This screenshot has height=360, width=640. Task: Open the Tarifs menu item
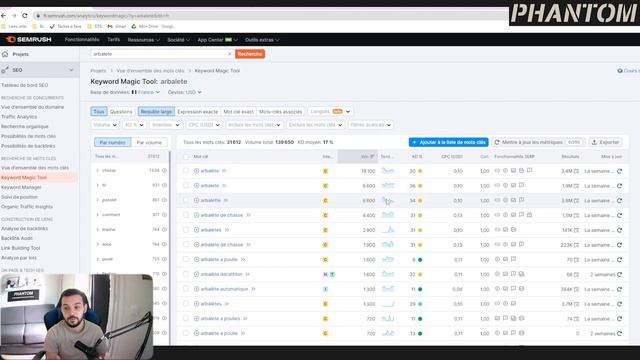point(113,40)
